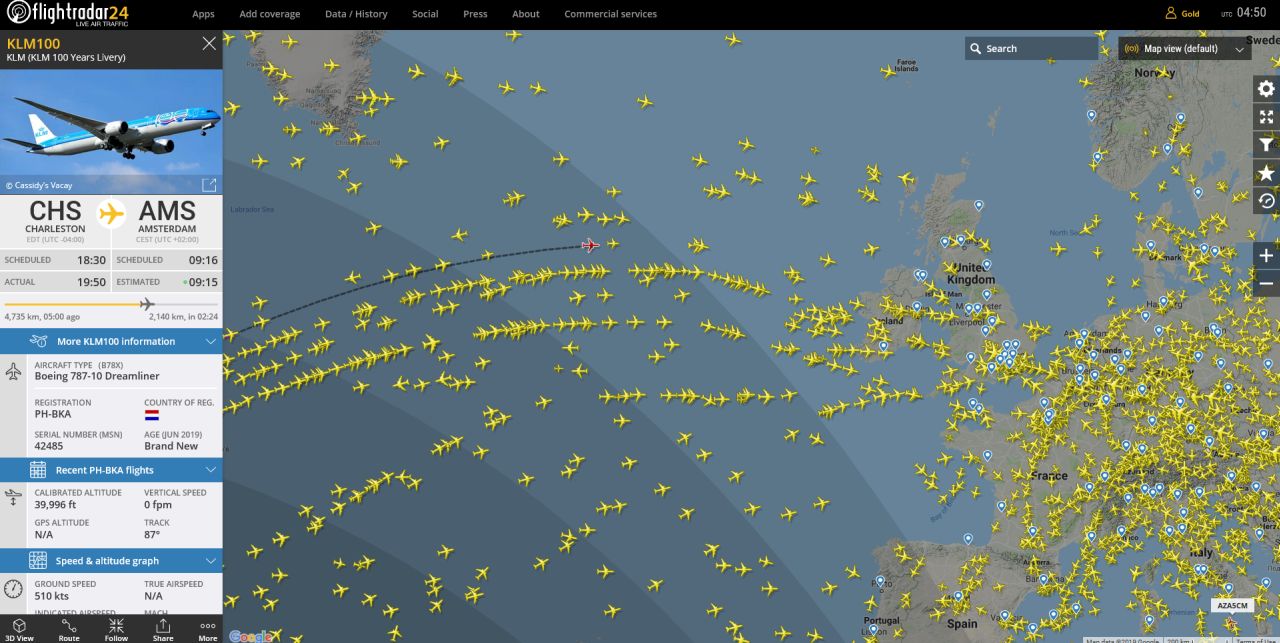Expand the Speed & altitude graph section
Viewport: 1280px width, 643px height.
[111, 561]
